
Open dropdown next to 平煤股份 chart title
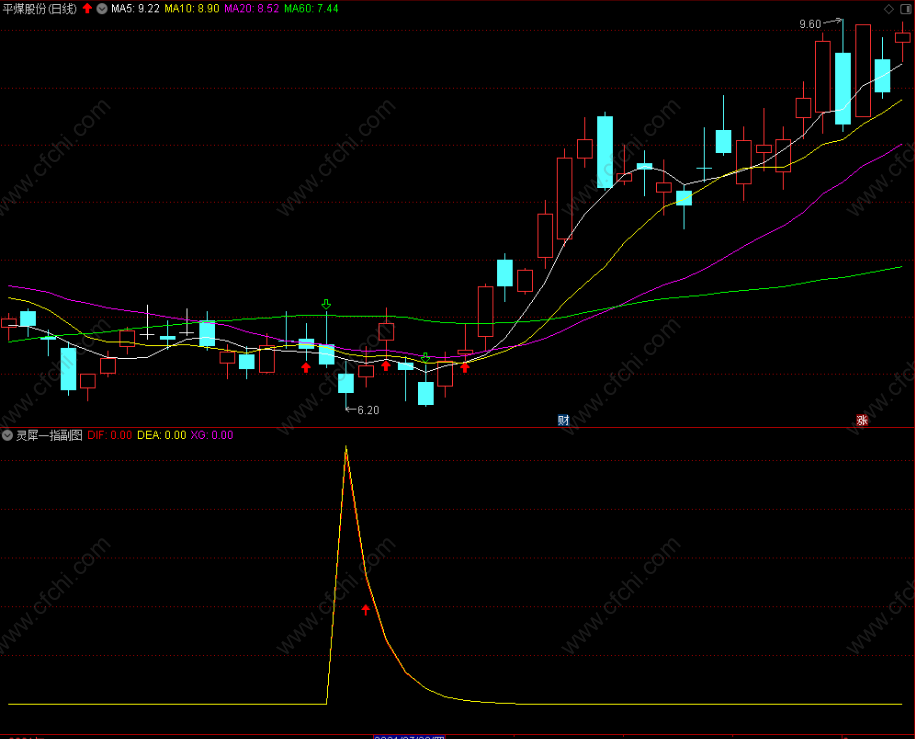(x=102, y=8)
